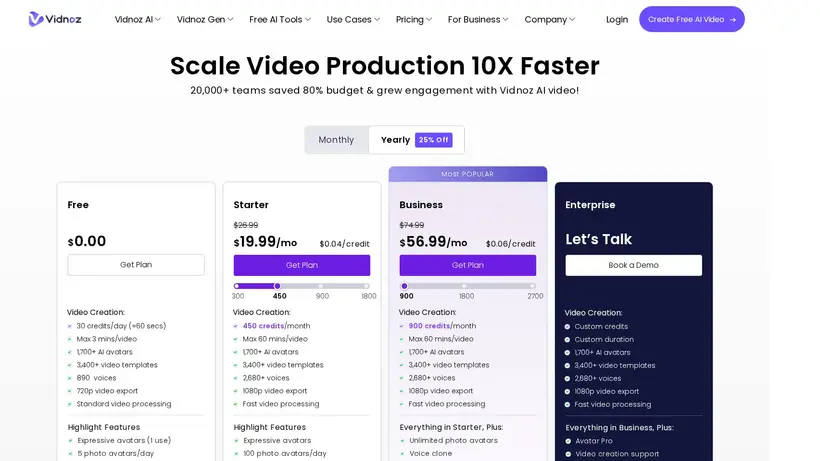Click checkmark beside 'Unlimited photo avatars'
Image resolution: width=820 pixels, height=461 pixels.
(x=402, y=441)
